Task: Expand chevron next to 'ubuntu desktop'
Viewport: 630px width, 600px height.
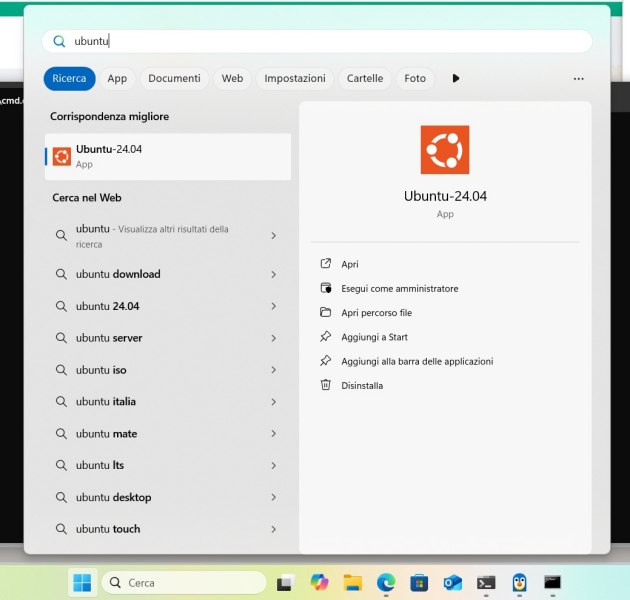Action: point(274,497)
